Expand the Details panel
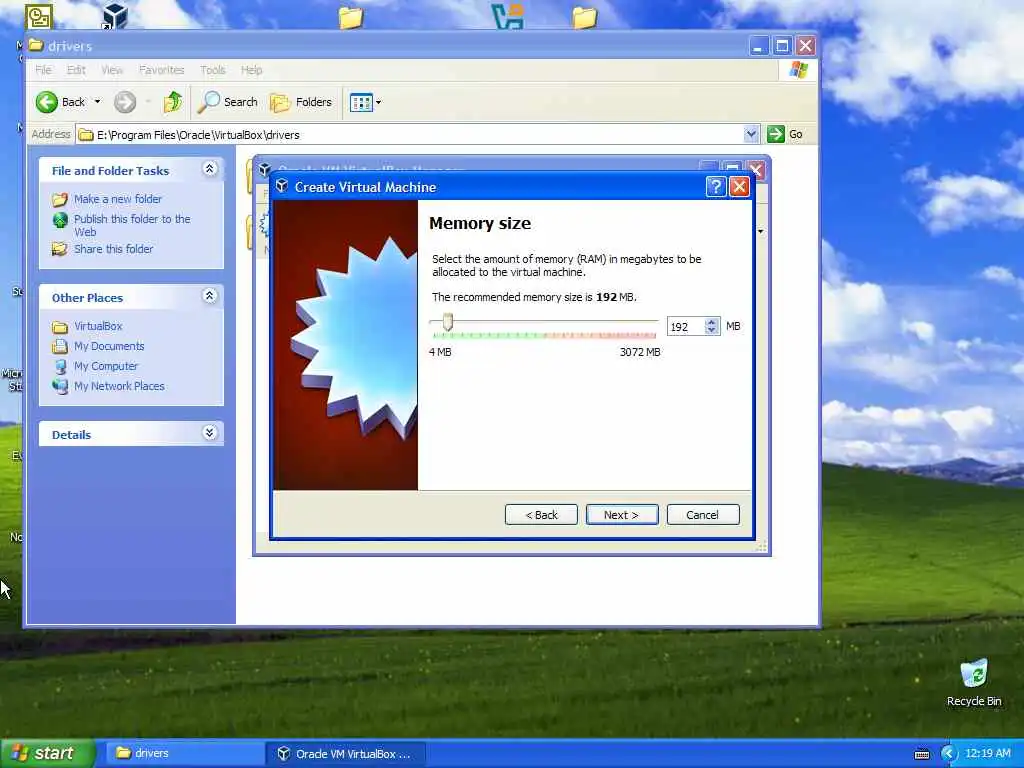 210,433
